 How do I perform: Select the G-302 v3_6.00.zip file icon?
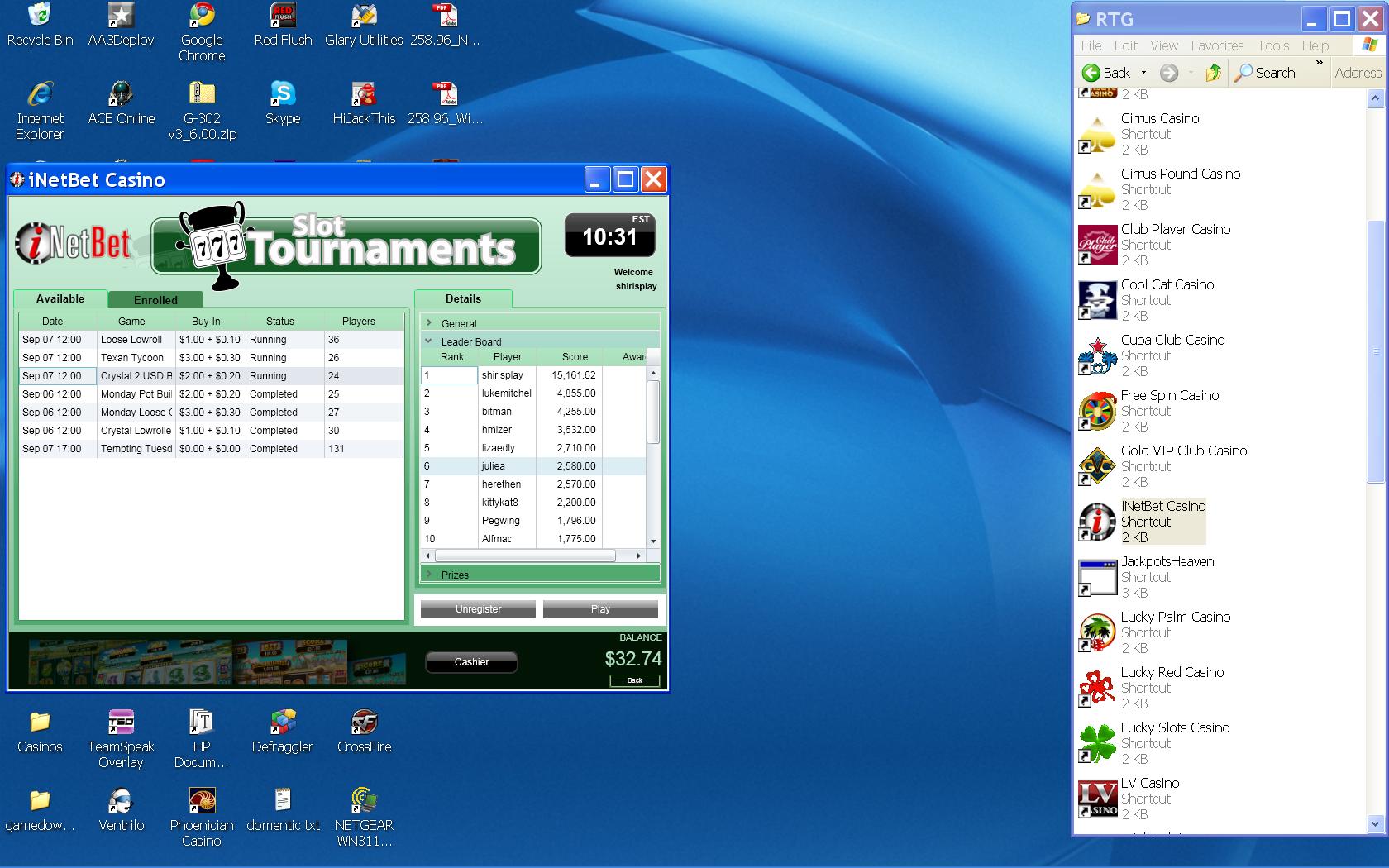202,112
